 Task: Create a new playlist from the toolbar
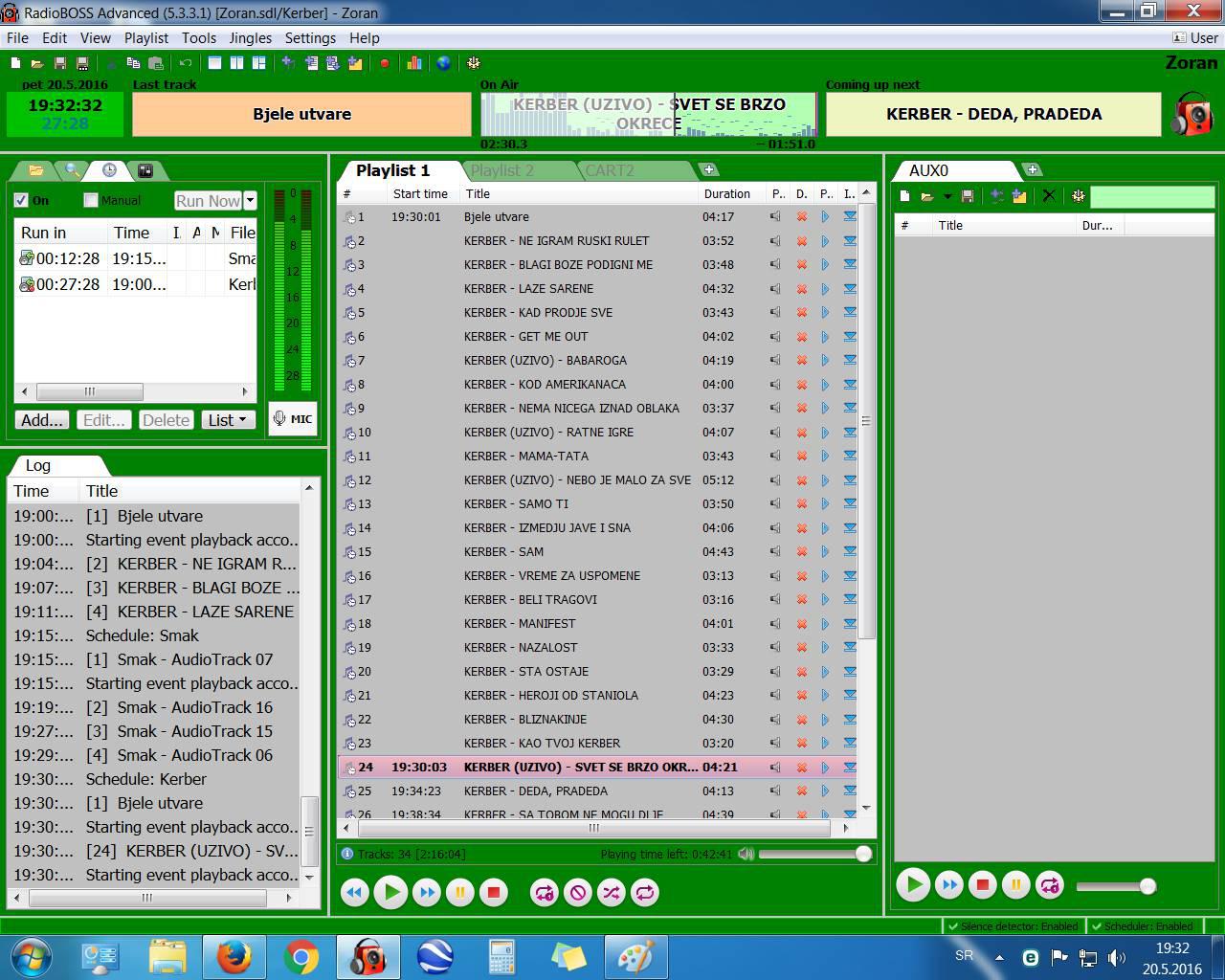pyautogui.click(x=15, y=63)
